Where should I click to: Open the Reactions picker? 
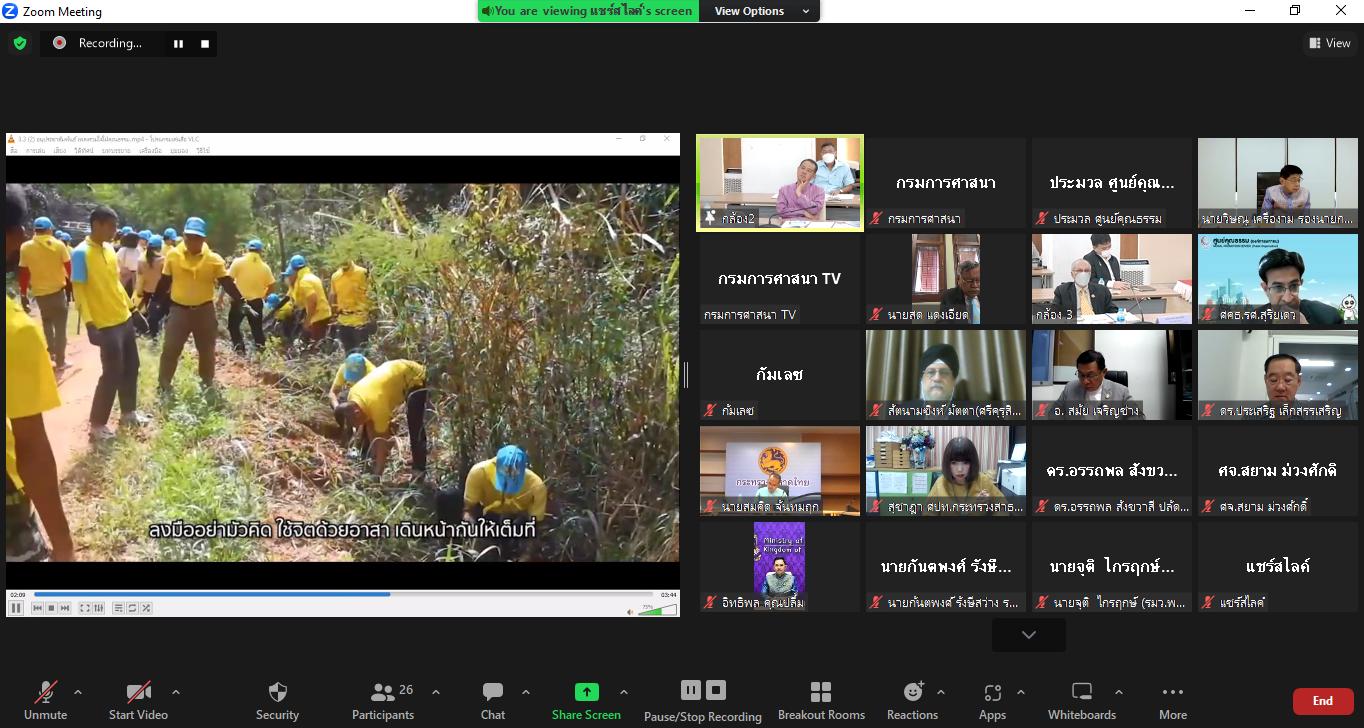pyautogui.click(x=913, y=700)
